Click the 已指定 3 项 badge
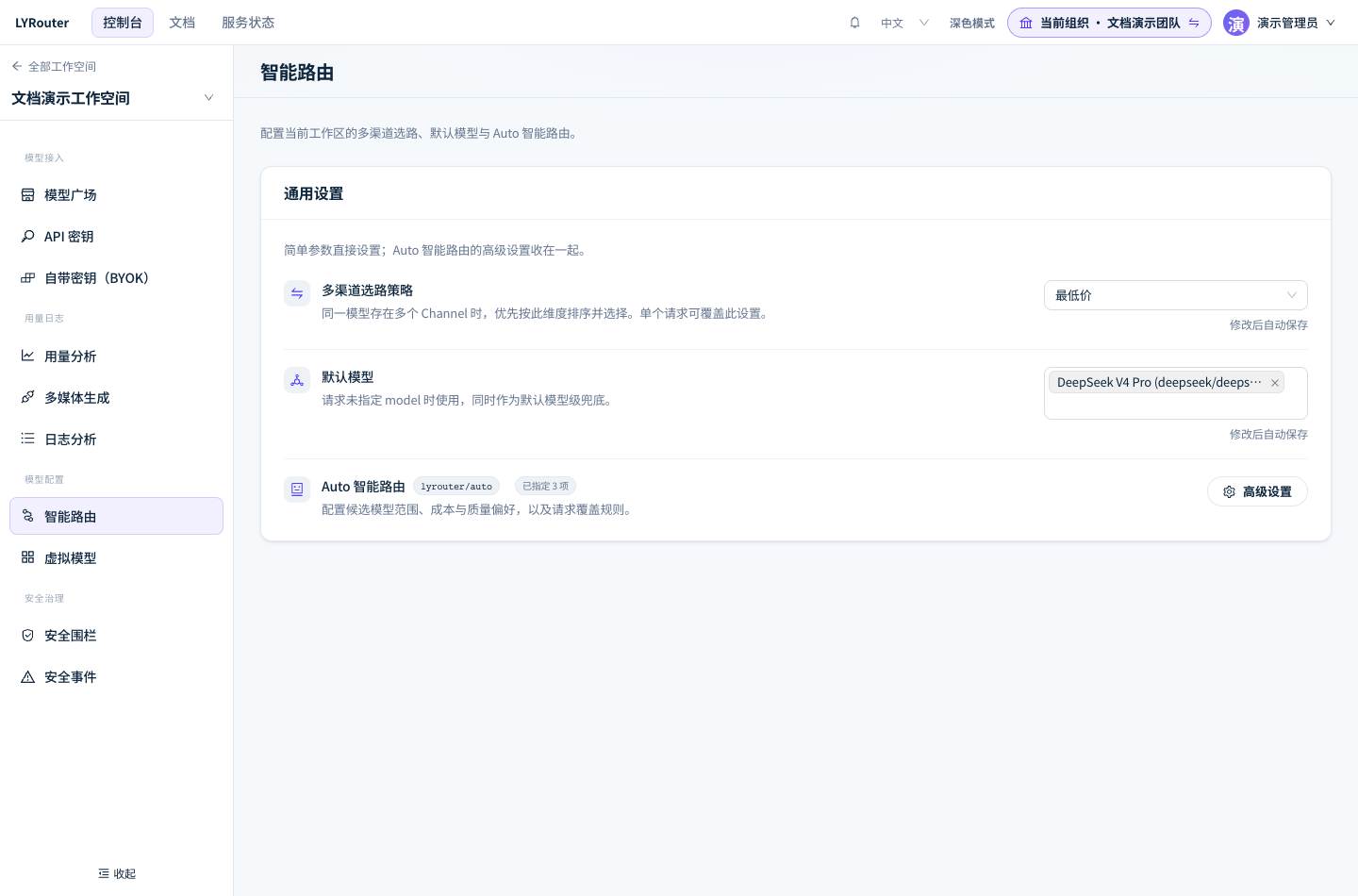Image resolution: width=1358 pixels, height=896 pixels. coord(545,487)
